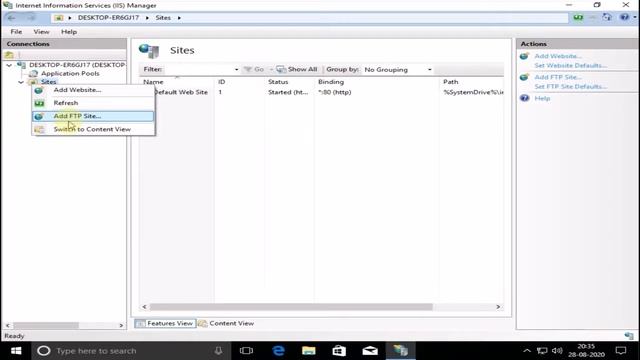This screenshot has height=360, width=640.
Task: Click the server node icon DESKTOP-ER6GJ17
Action: point(21,65)
